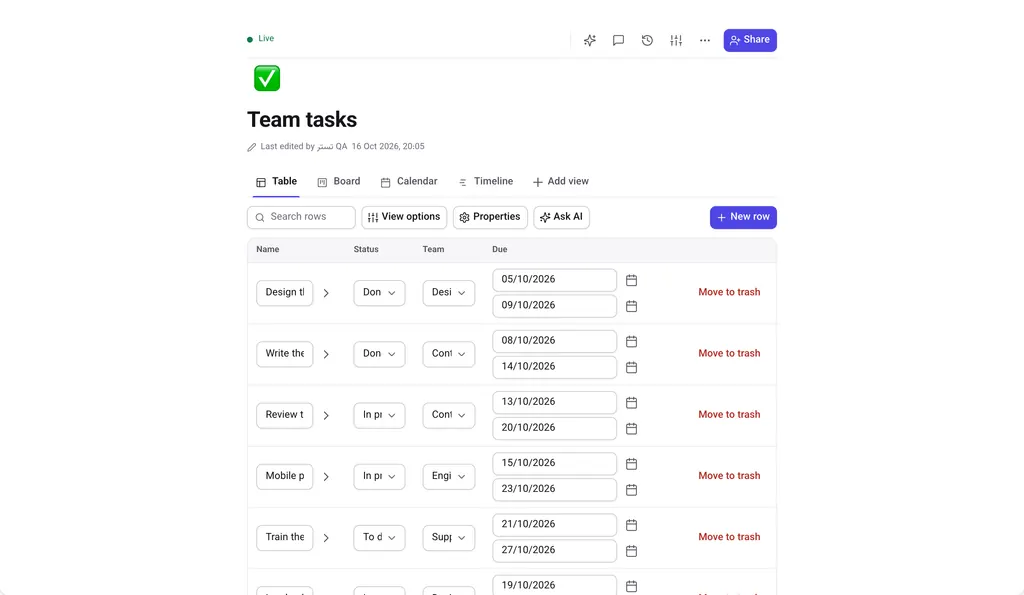This screenshot has height=595, width=1024.
Task: Open the comments speech bubble icon
Action: (x=618, y=40)
